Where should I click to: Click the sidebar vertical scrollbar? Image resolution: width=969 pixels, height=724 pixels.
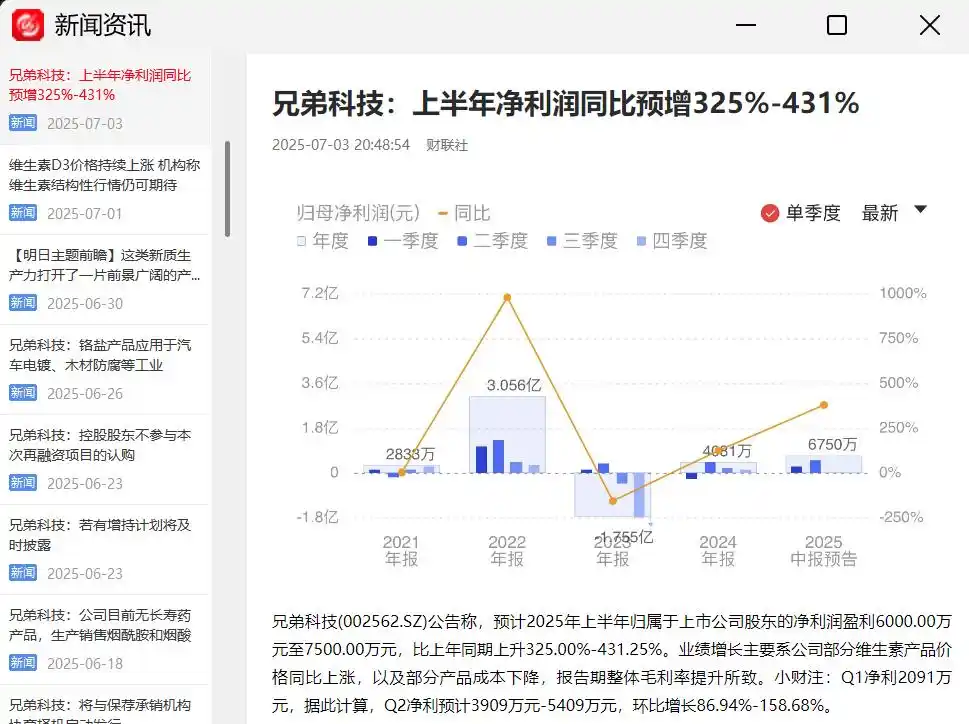tap(227, 189)
